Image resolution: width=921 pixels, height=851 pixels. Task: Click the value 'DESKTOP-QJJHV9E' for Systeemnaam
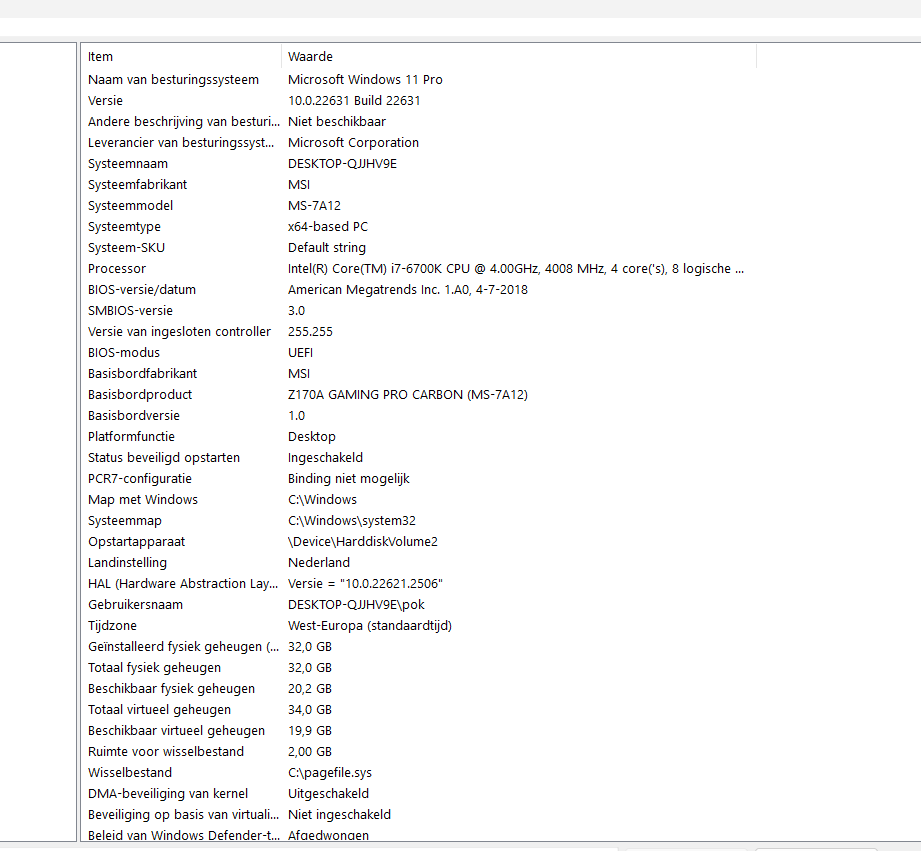[x=342, y=164]
